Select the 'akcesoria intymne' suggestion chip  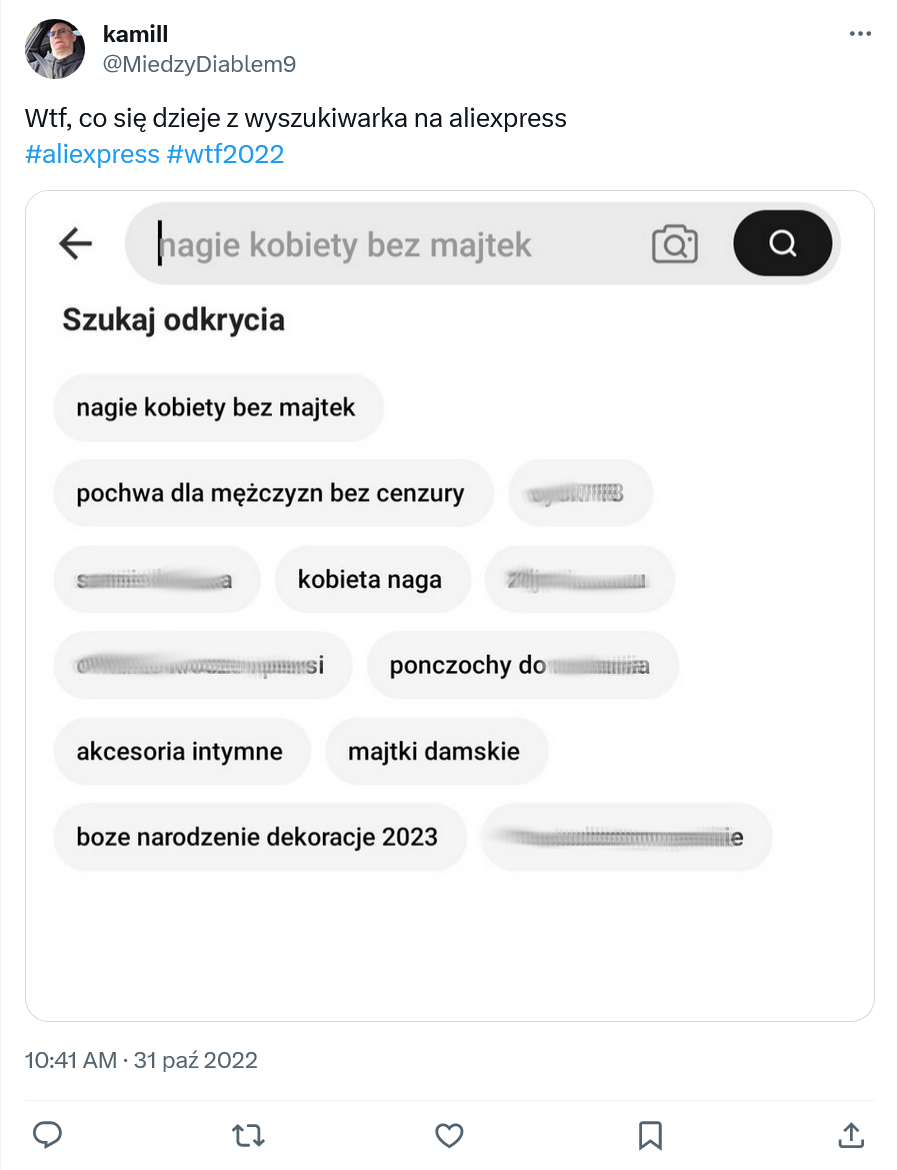(181, 751)
